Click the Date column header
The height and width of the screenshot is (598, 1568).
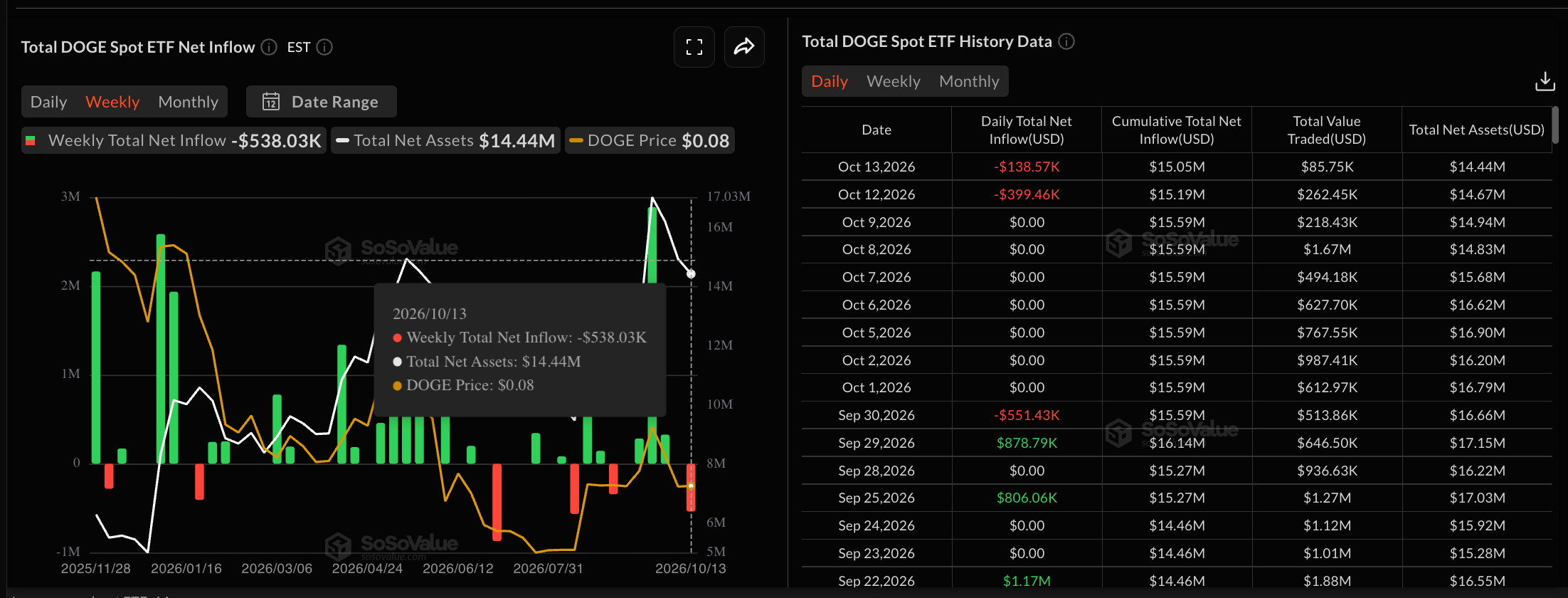click(x=876, y=130)
